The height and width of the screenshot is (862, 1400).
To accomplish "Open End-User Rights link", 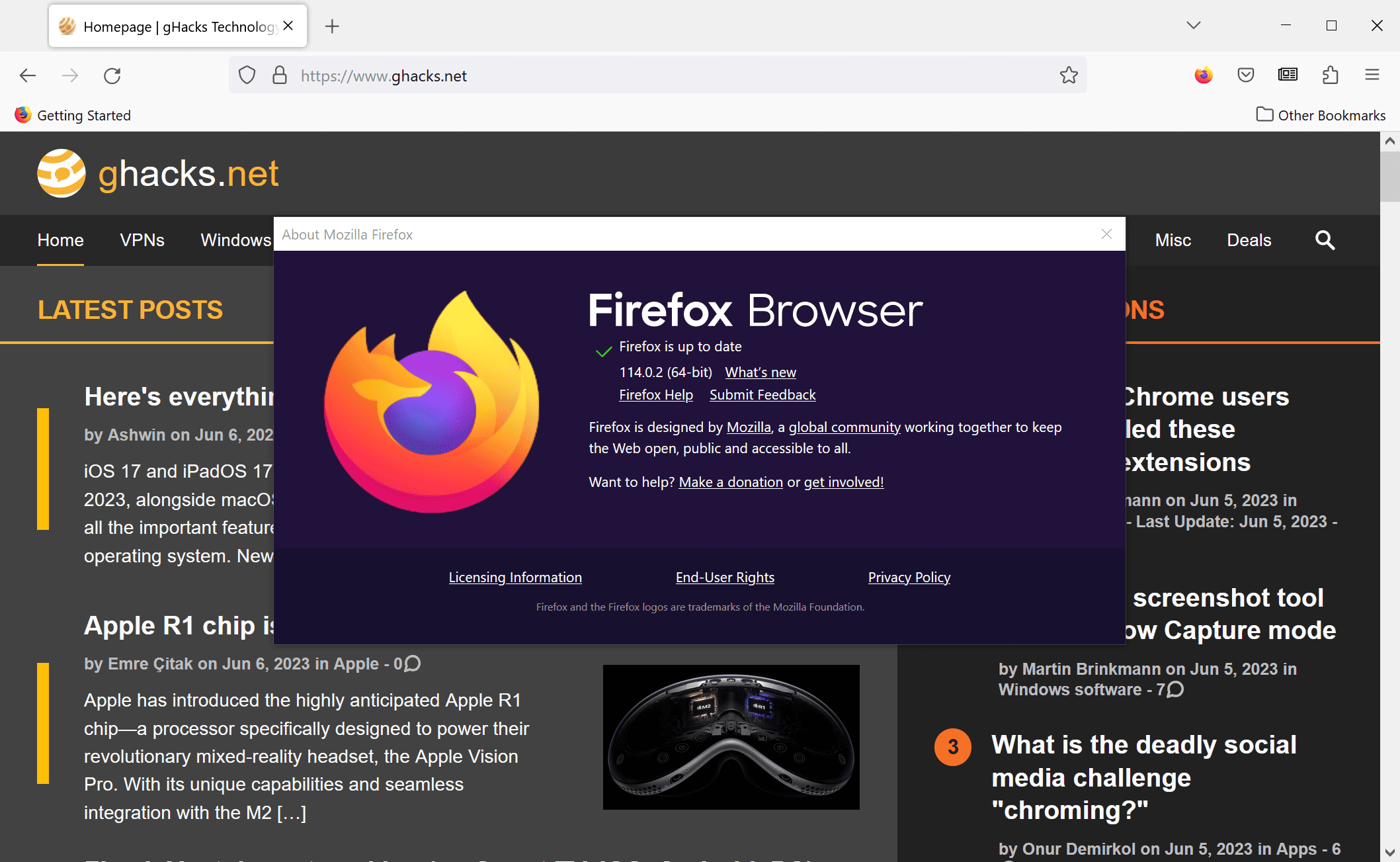I will [725, 578].
